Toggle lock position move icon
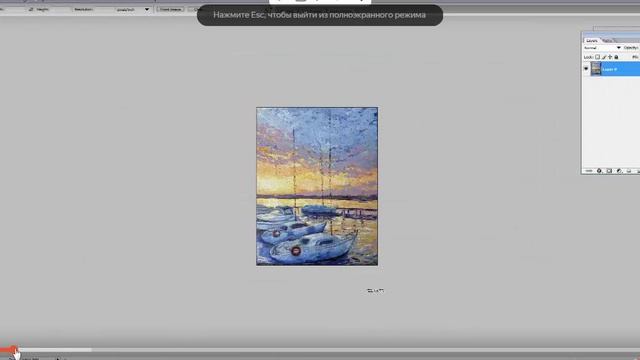 pos(610,57)
